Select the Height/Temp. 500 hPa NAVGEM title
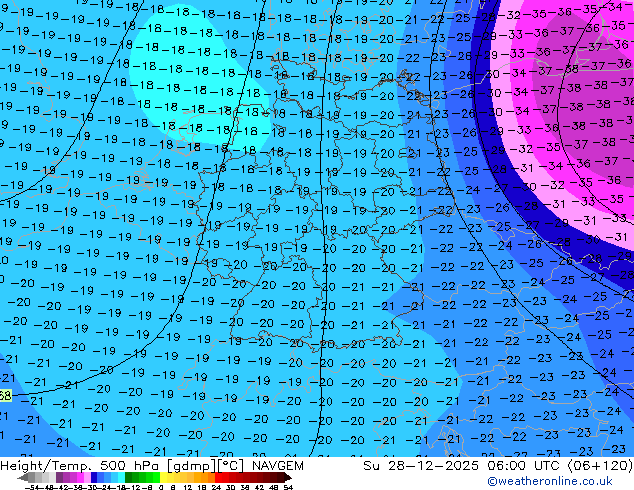The height and width of the screenshot is (490, 634). tap(152, 466)
